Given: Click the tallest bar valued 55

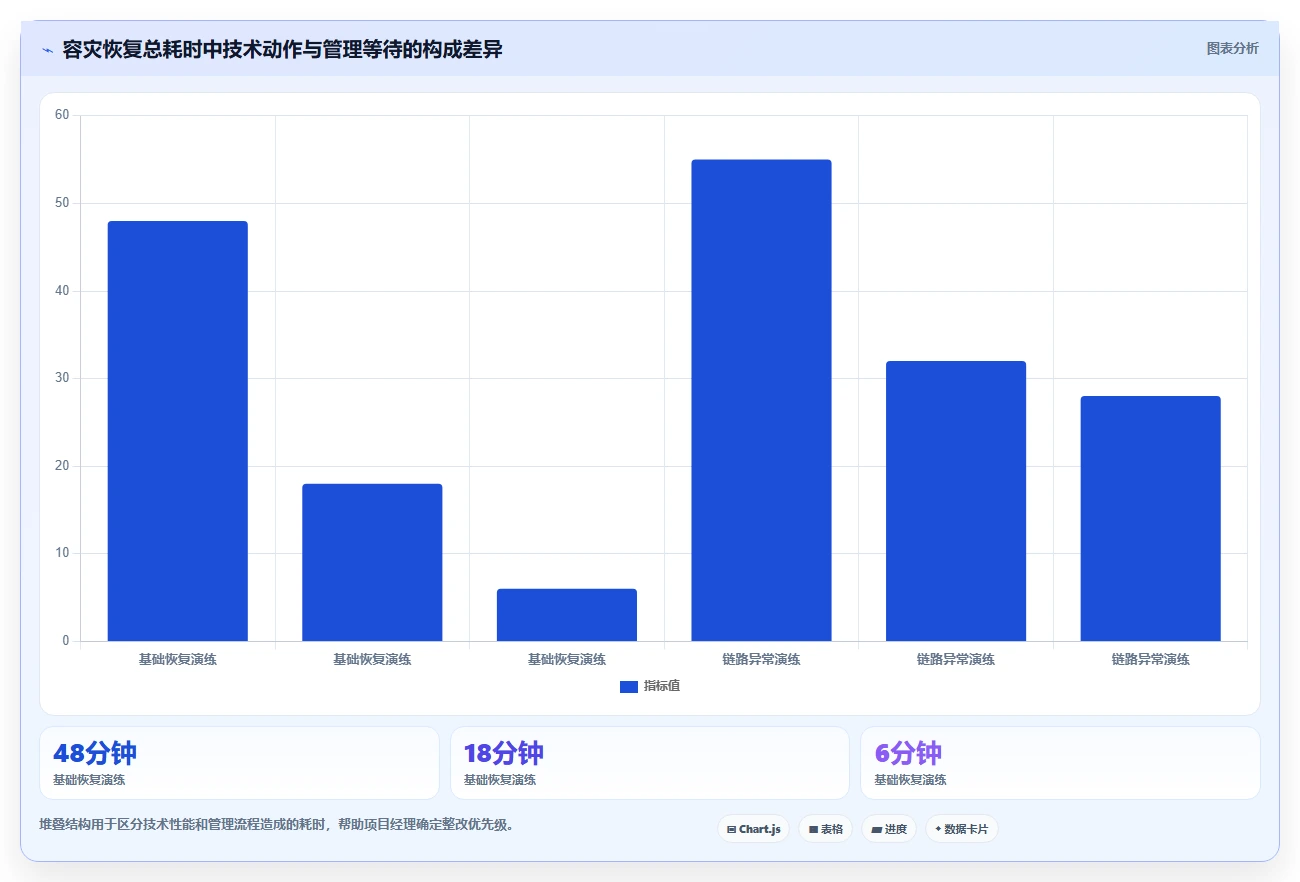Looking at the screenshot, I should tap(761, 400).
